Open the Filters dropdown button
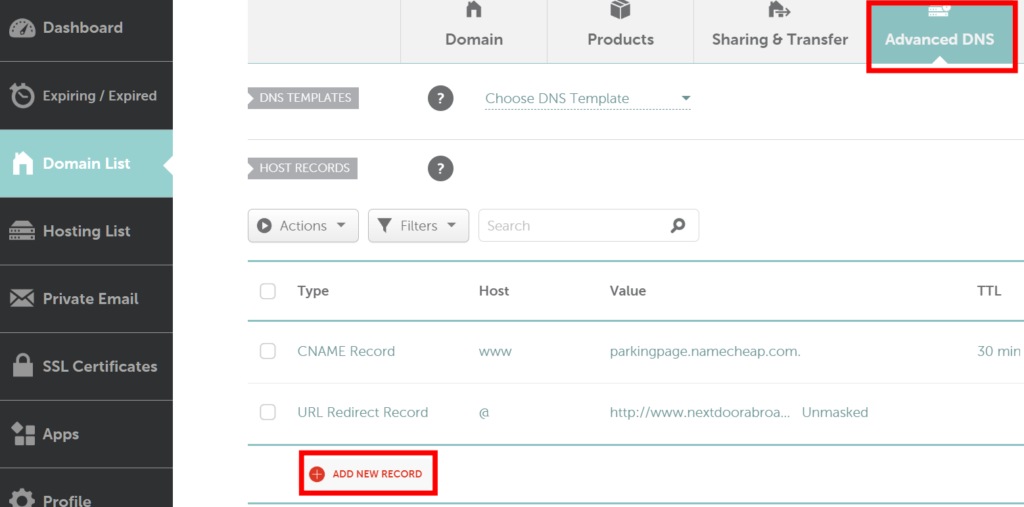 click(419, 225)
